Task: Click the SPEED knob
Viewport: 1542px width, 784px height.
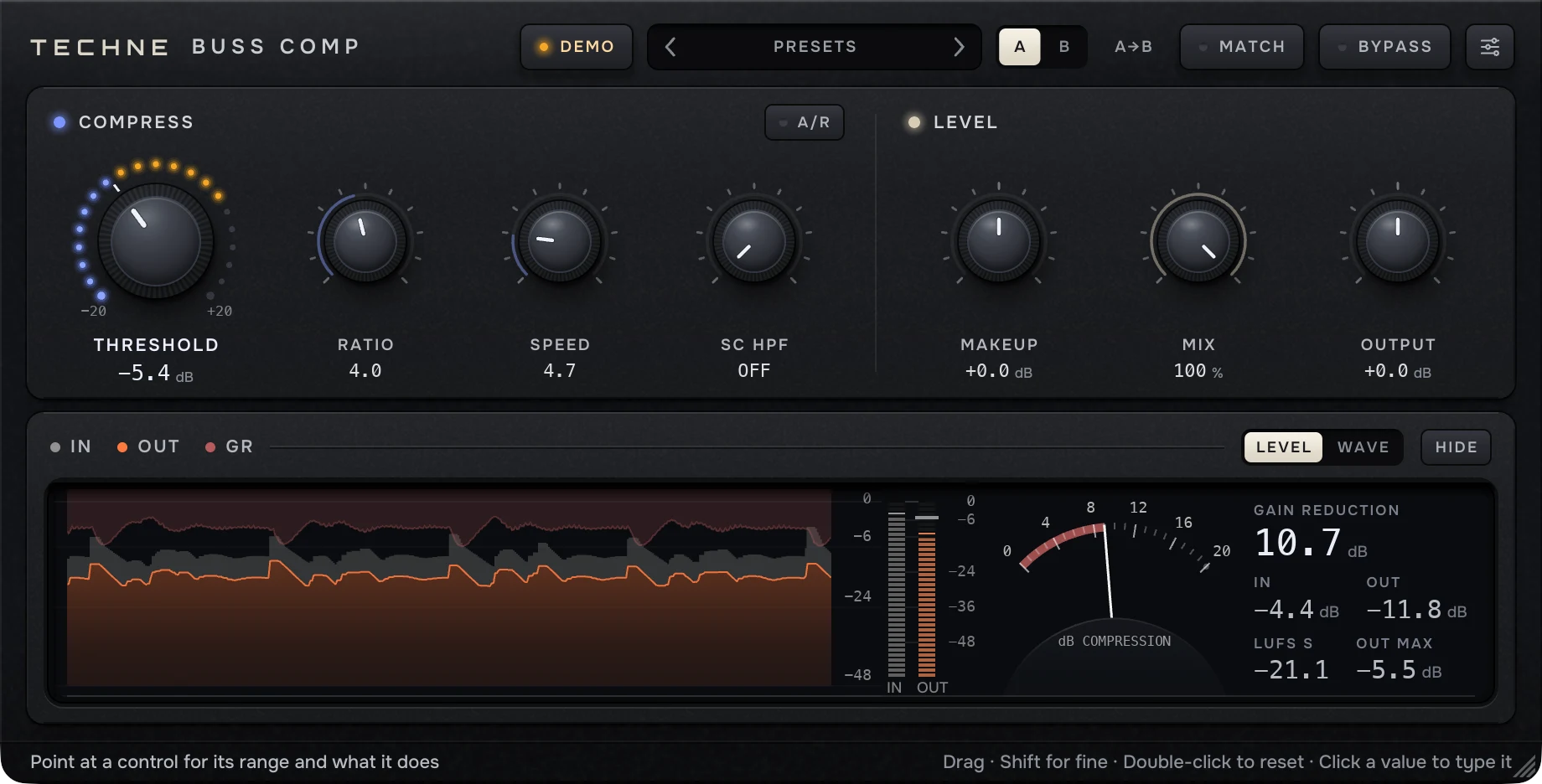Action: click(560, 242)
